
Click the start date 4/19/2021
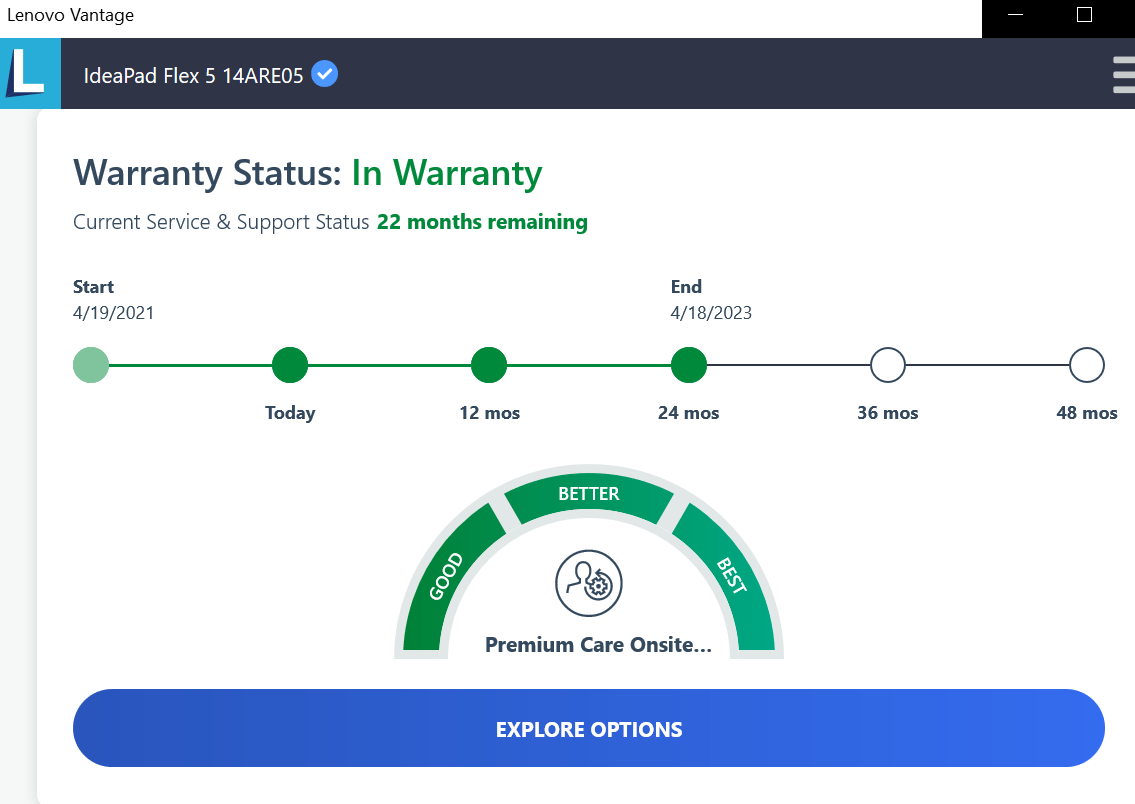[114, 313]
